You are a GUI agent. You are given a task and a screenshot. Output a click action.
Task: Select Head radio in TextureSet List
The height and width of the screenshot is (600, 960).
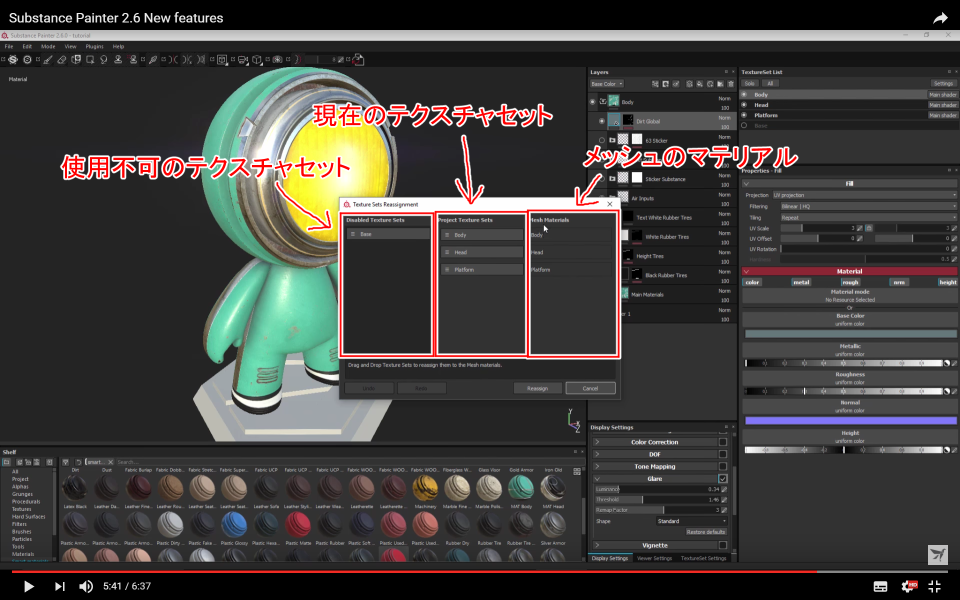(744, 105)
